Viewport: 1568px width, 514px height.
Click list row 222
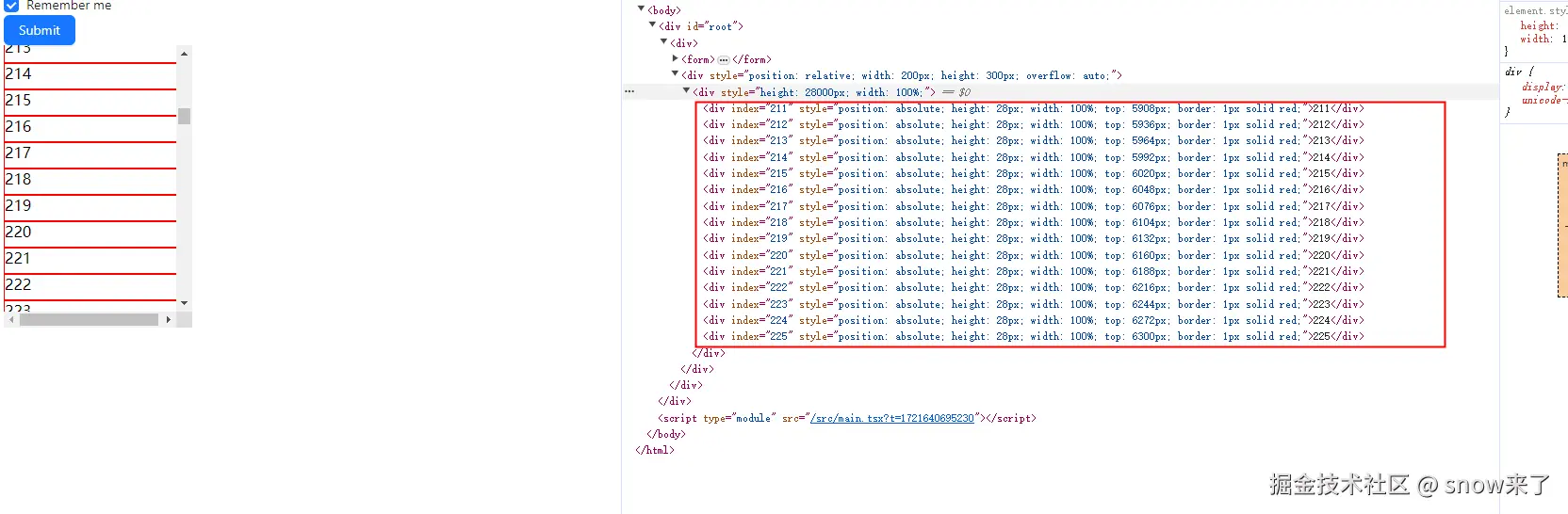click(x=90, y=286)
